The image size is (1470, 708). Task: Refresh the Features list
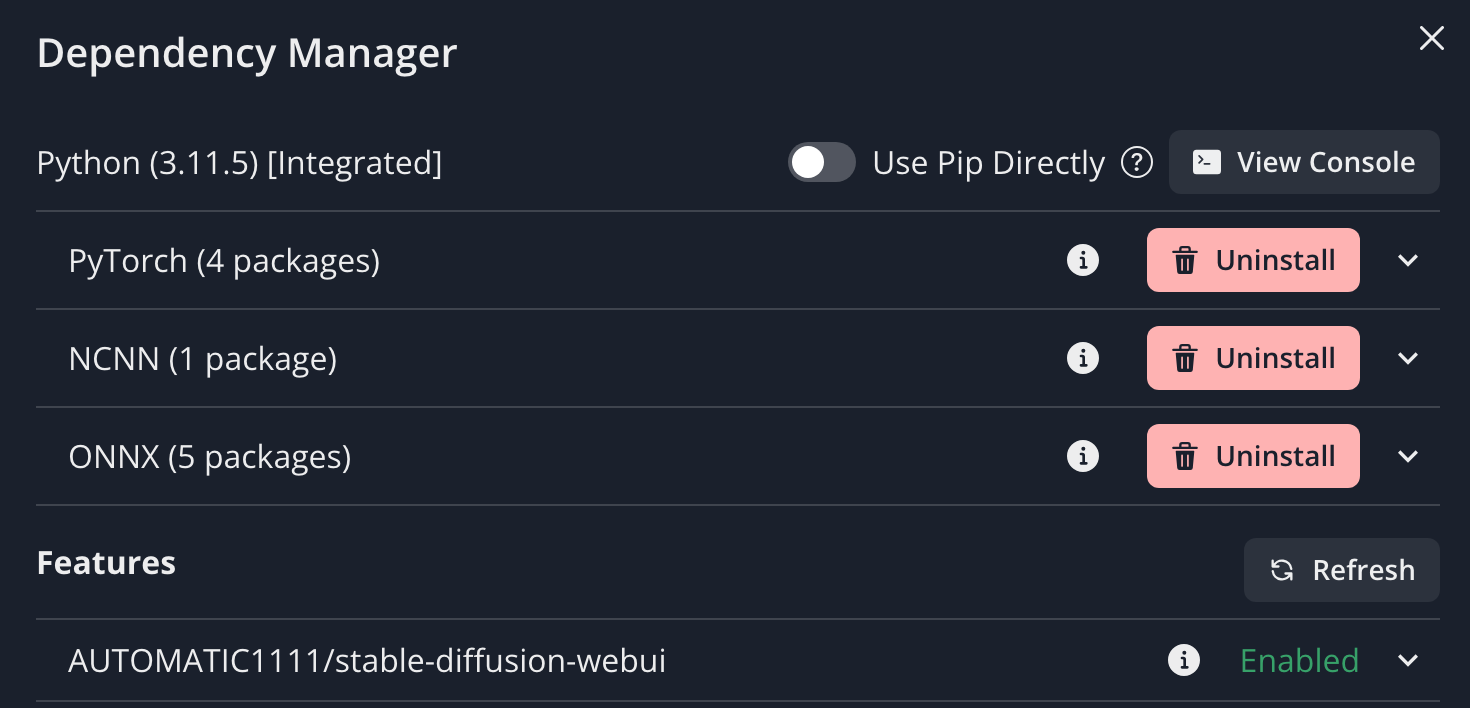(1341, 570)
